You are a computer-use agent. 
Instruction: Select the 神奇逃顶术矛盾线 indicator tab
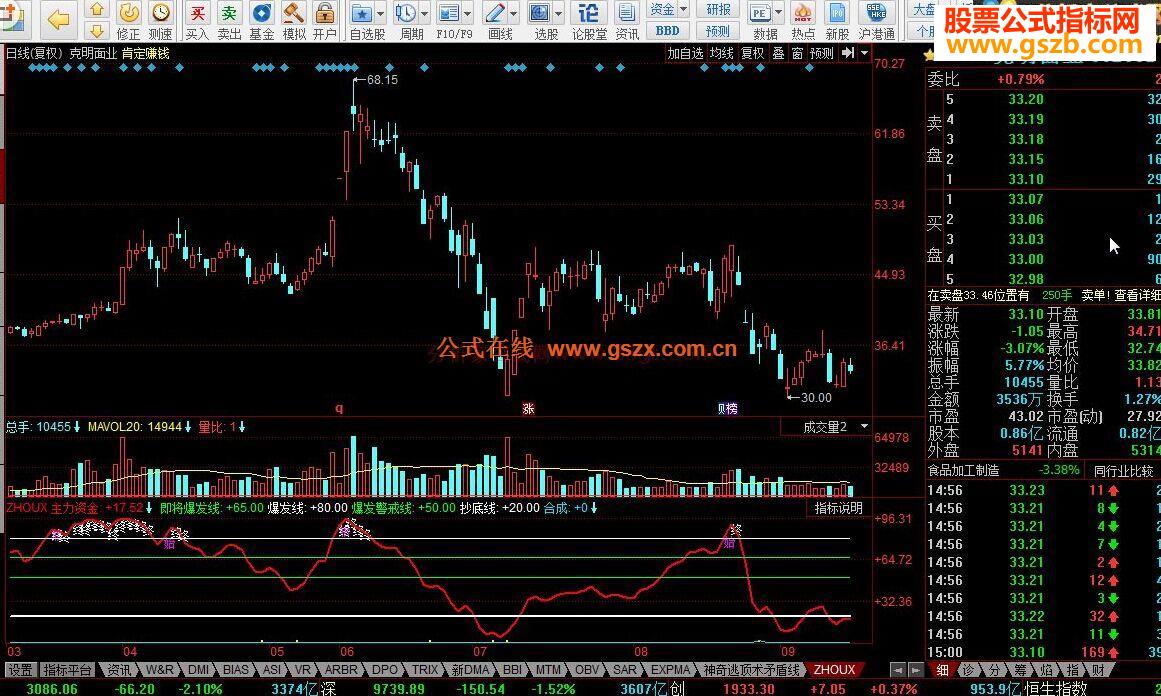point(752,670)
